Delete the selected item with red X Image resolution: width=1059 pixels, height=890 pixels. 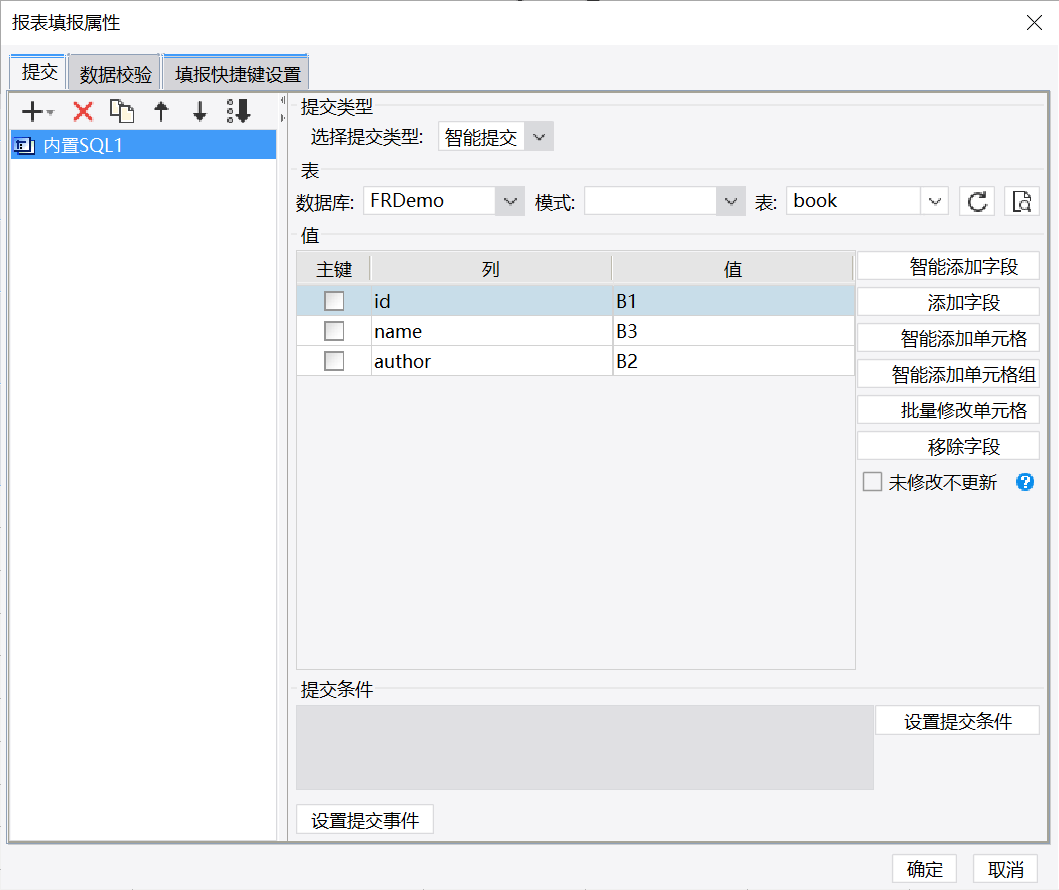(83, 111)
